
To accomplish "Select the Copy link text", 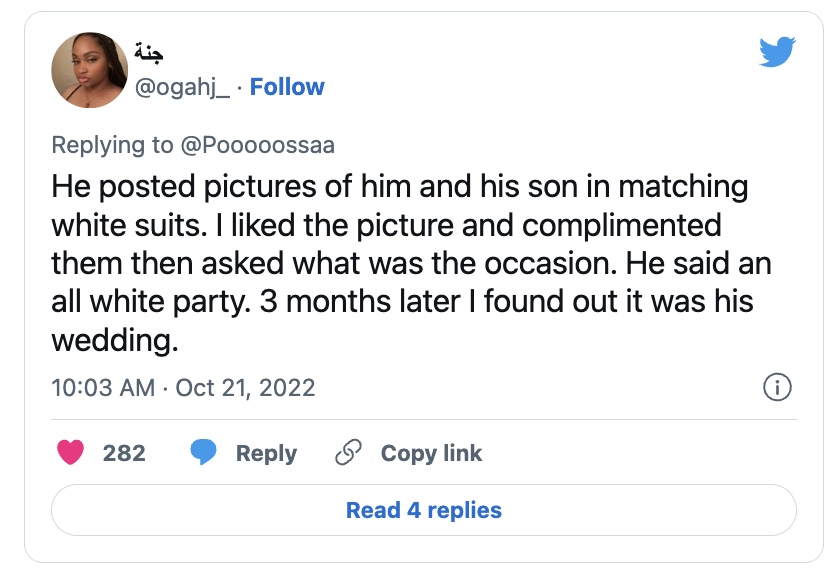I will 431,453.
